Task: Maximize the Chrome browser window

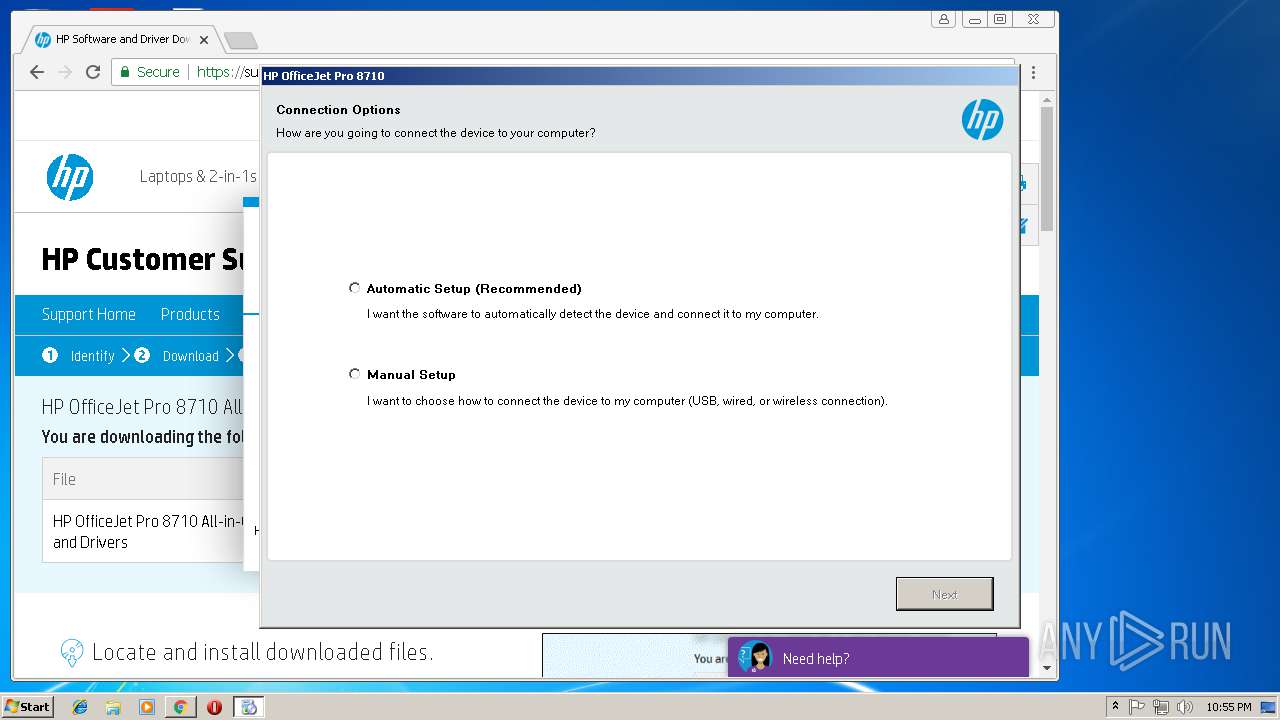Action: [999, 19]
